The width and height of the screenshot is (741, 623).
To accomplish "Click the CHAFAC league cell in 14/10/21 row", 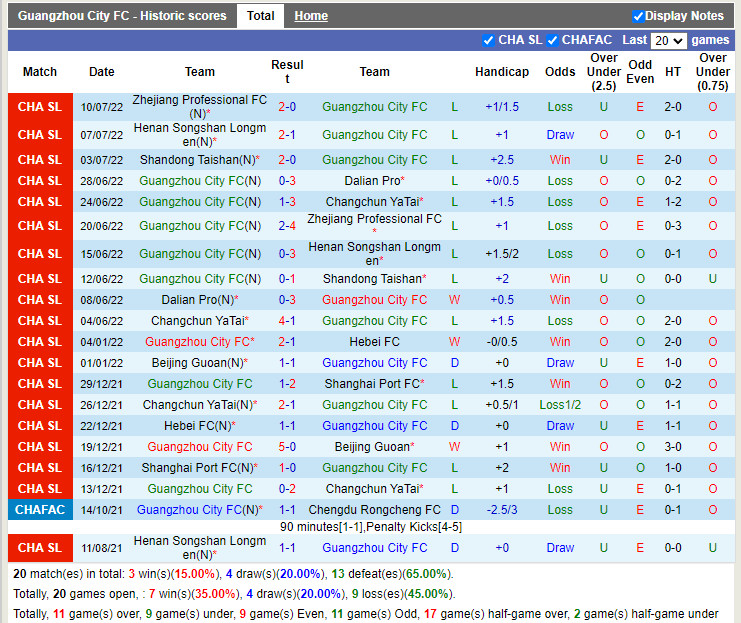I will [40, 510].
